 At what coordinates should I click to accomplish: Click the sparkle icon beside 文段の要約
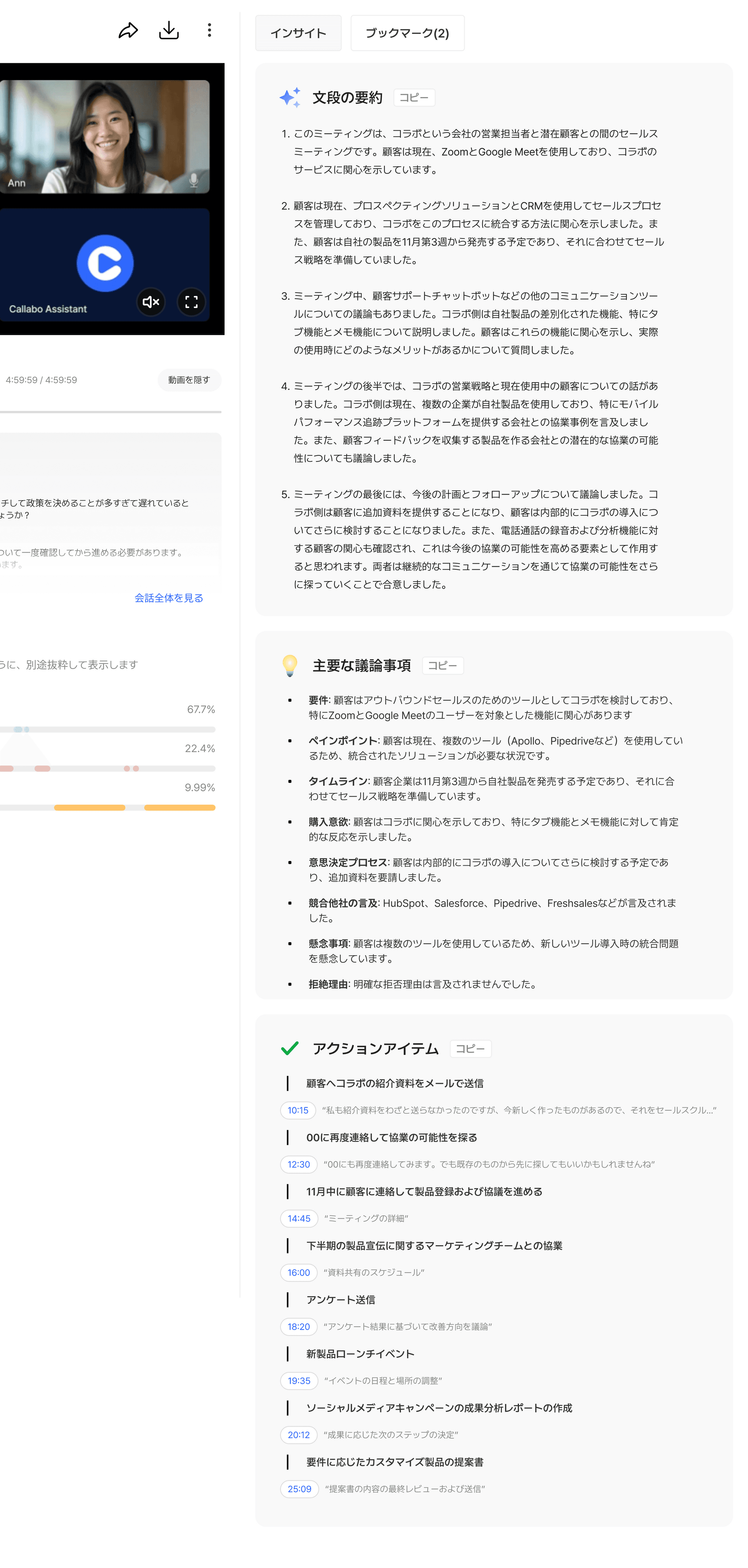tap(290, 98)
